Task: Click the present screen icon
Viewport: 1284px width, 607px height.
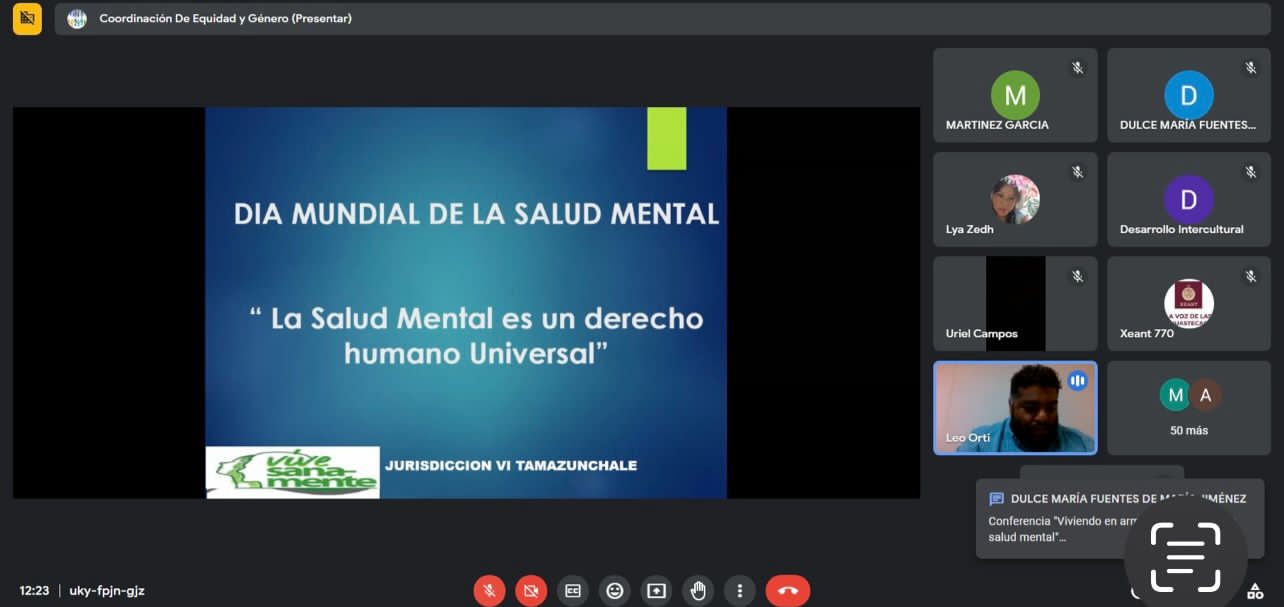Action: [656, 590]
